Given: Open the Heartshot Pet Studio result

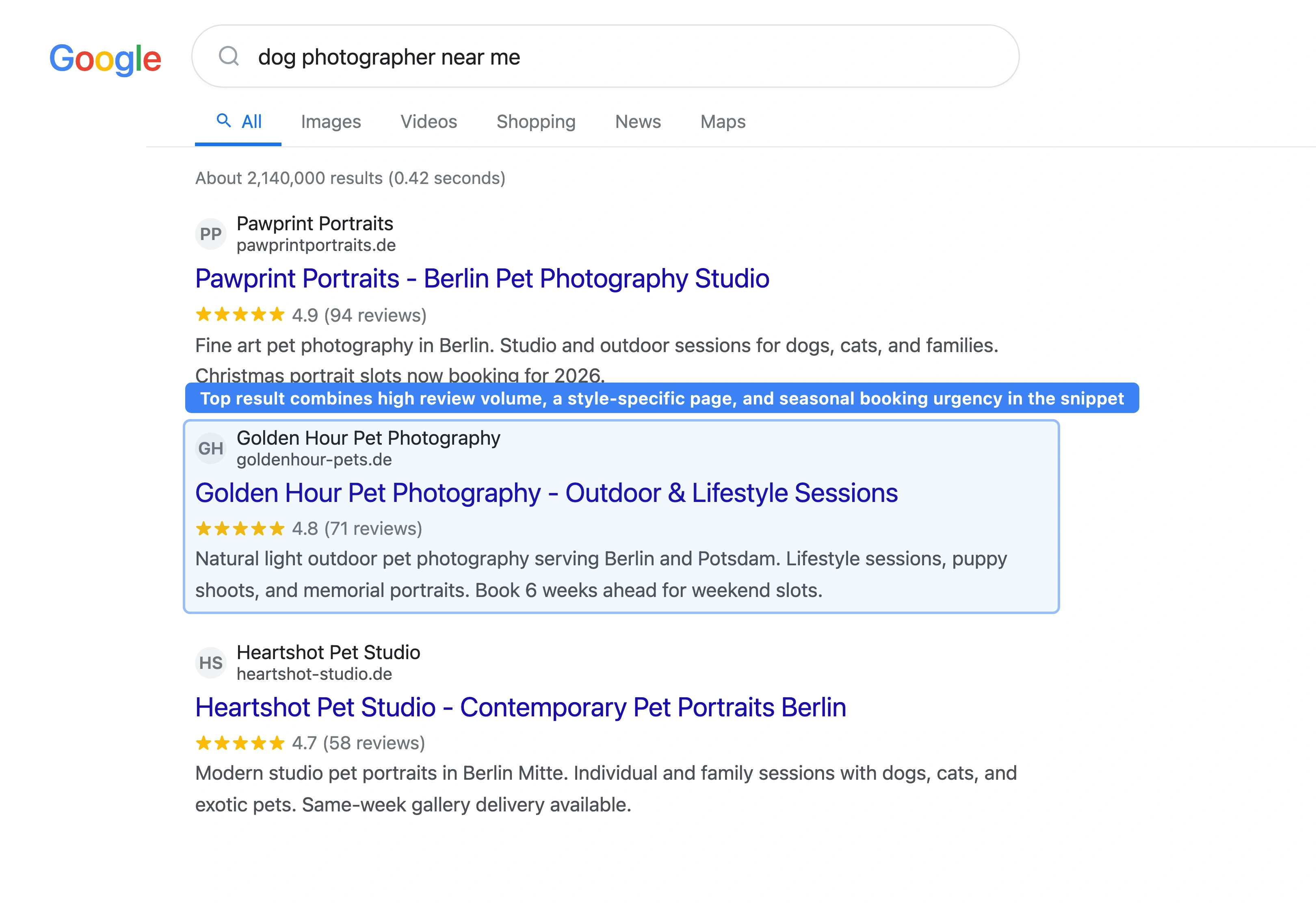Looking at the screenshot, I should coord(520,707).
